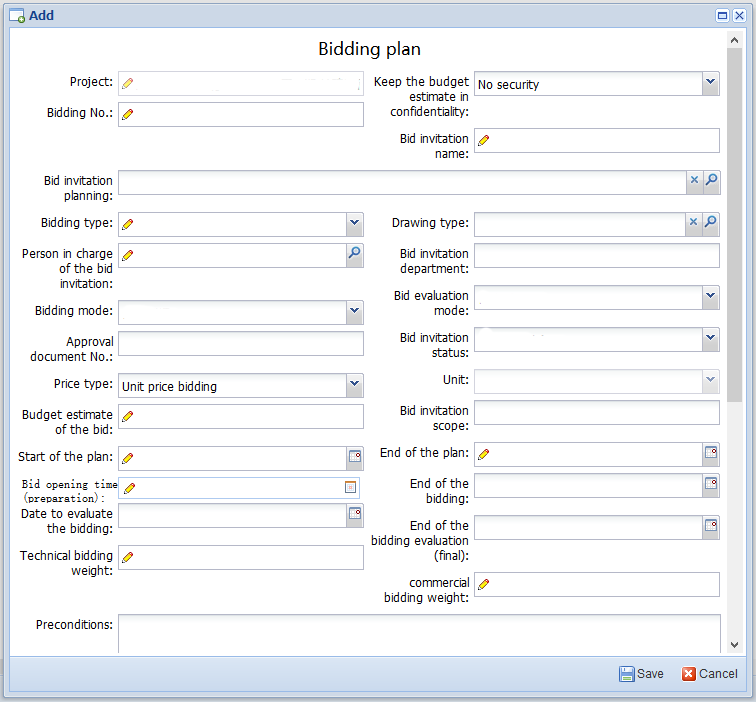756x702 pixels.
Task: Open calendar for End of bidding evaluation
Action: 711,526
